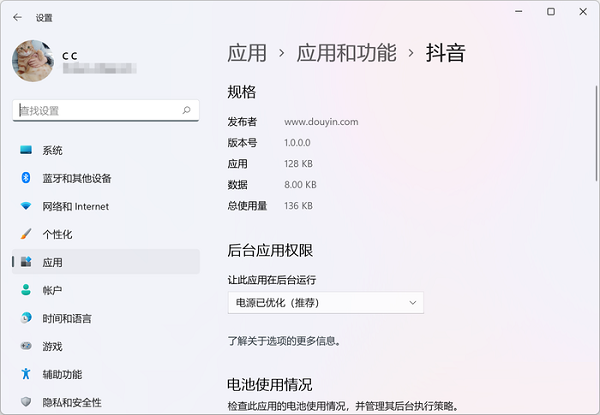Select 辅助功能 in the sidebar
This screenshot has width=600, height=415.
click(106, 374)
